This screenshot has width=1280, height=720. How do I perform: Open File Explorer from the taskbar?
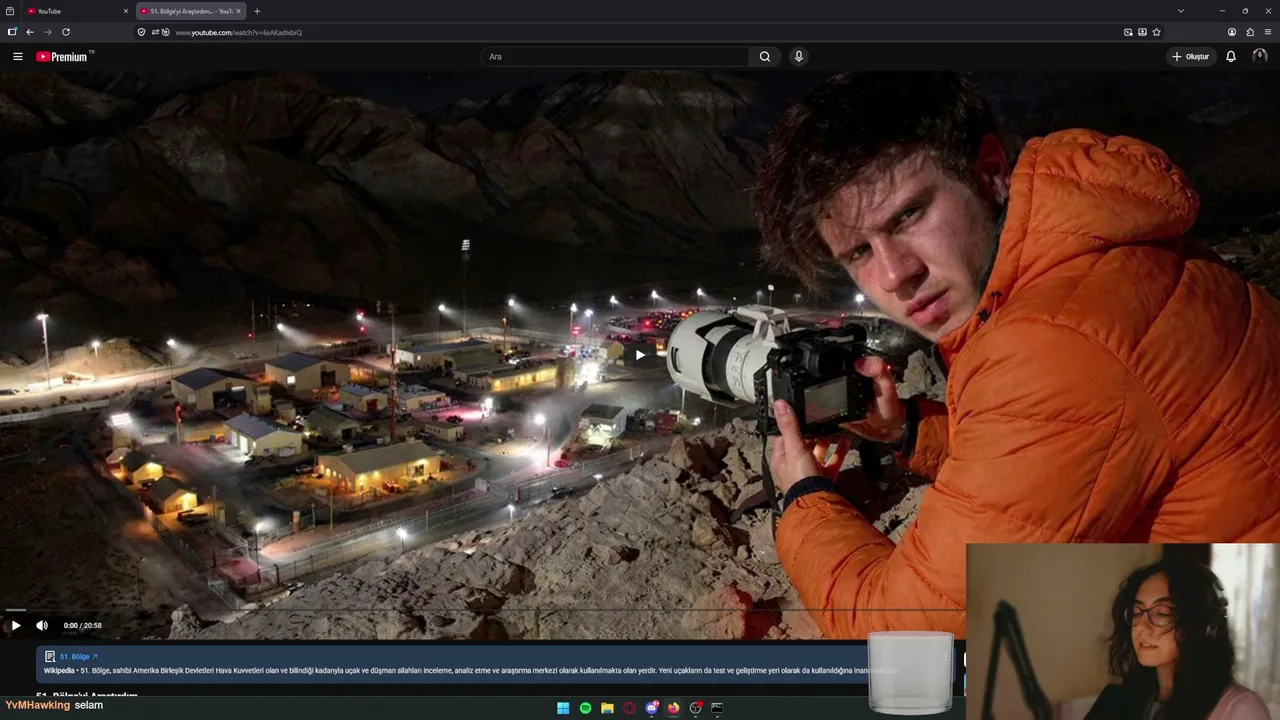[x=607, y=708]
